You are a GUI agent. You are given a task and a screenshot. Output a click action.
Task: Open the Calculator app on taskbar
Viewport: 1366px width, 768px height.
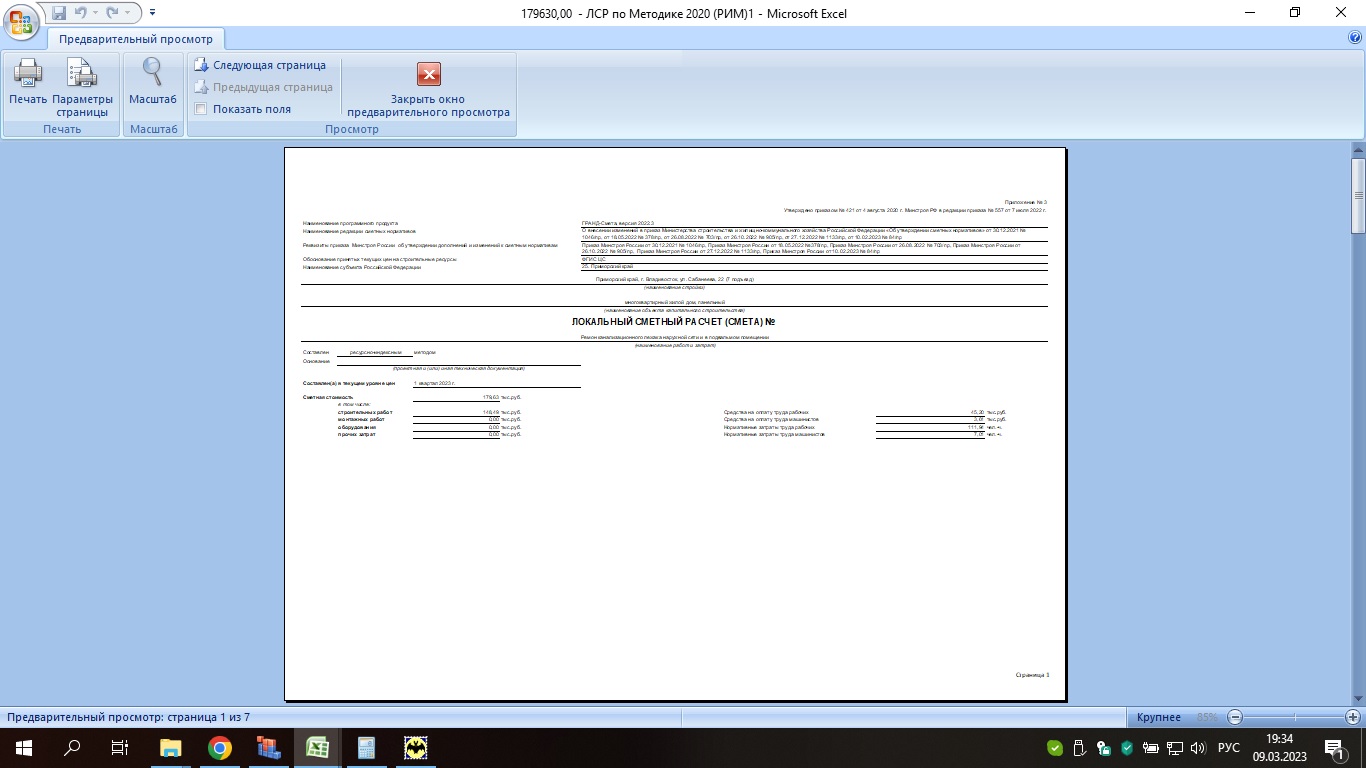[365, 747]
